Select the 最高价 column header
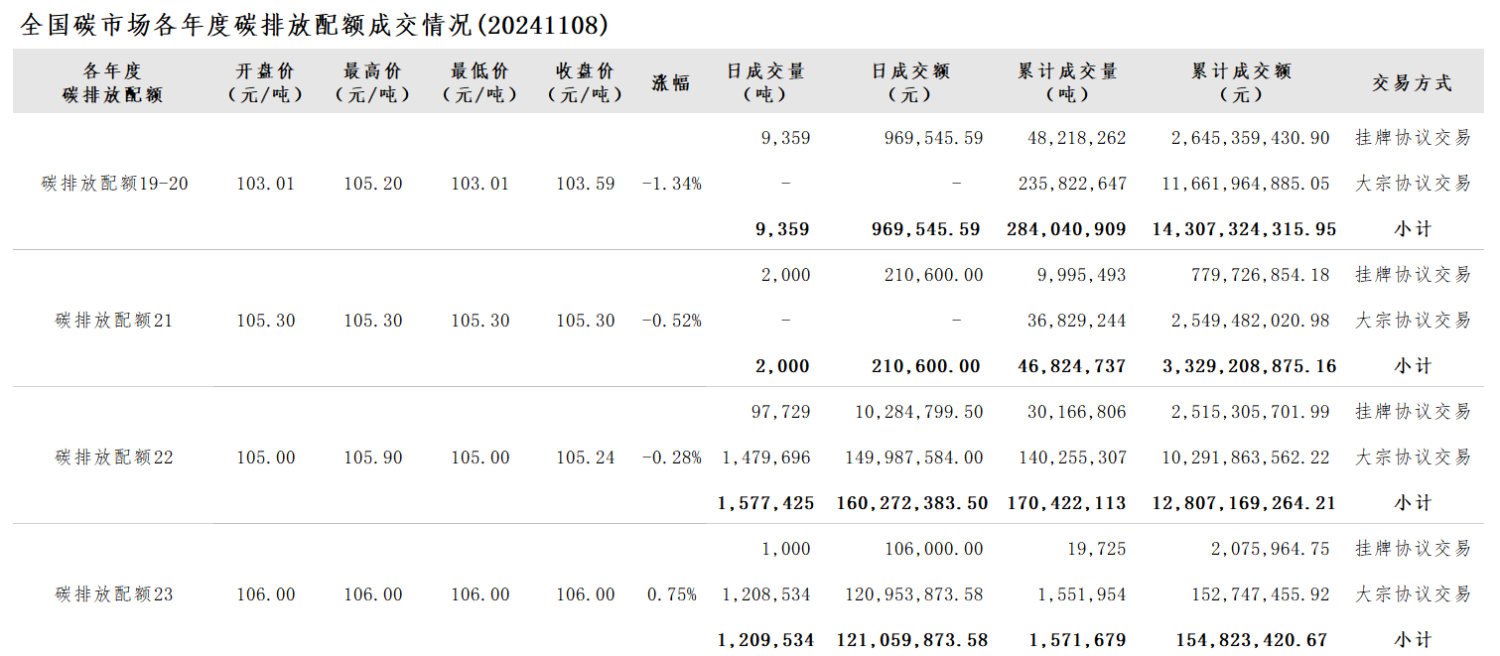Viewport: 1500px width, 656px height. (x=372, y=83)
